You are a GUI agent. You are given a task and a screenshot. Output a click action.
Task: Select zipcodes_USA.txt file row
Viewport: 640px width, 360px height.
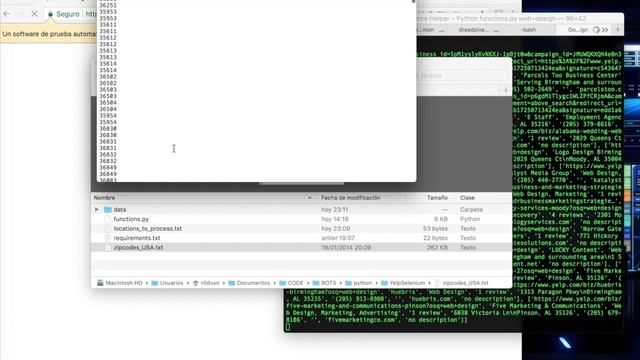tap(301, 247)
